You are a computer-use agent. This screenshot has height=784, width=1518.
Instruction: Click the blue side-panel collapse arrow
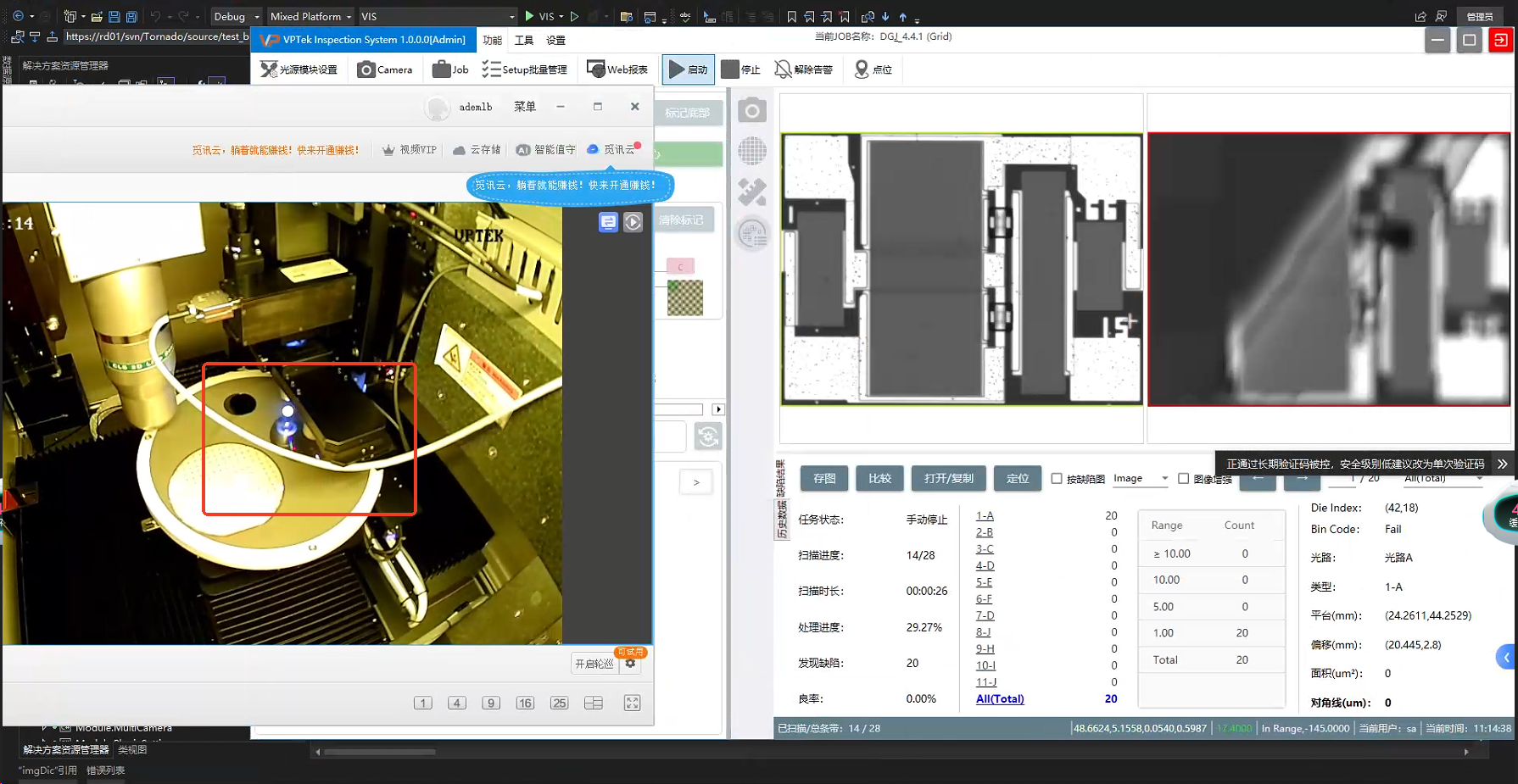click(x=1507, y=657)
